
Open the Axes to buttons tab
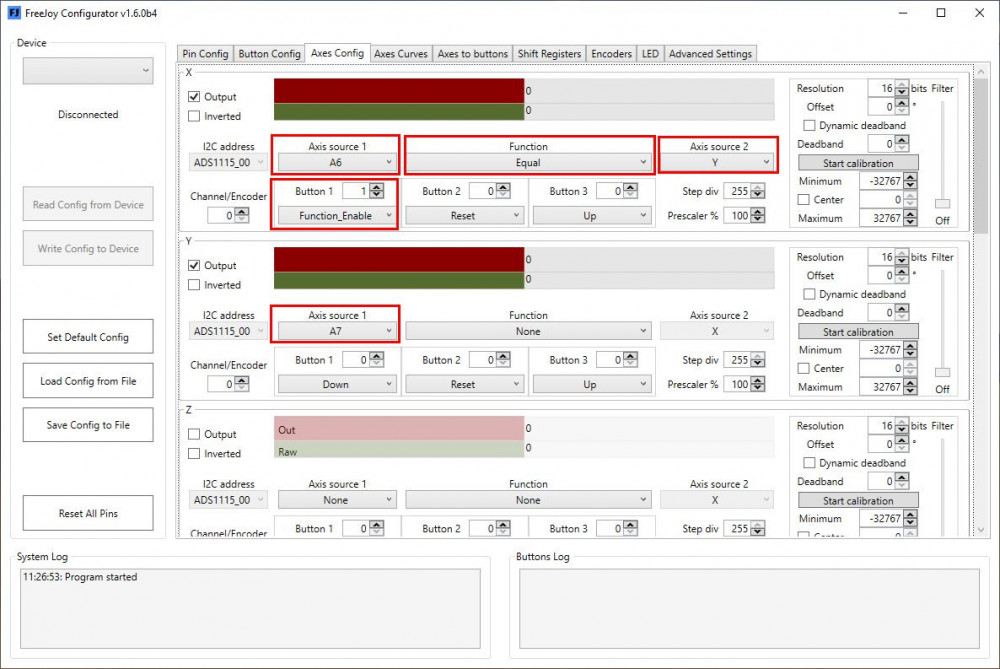473,54
